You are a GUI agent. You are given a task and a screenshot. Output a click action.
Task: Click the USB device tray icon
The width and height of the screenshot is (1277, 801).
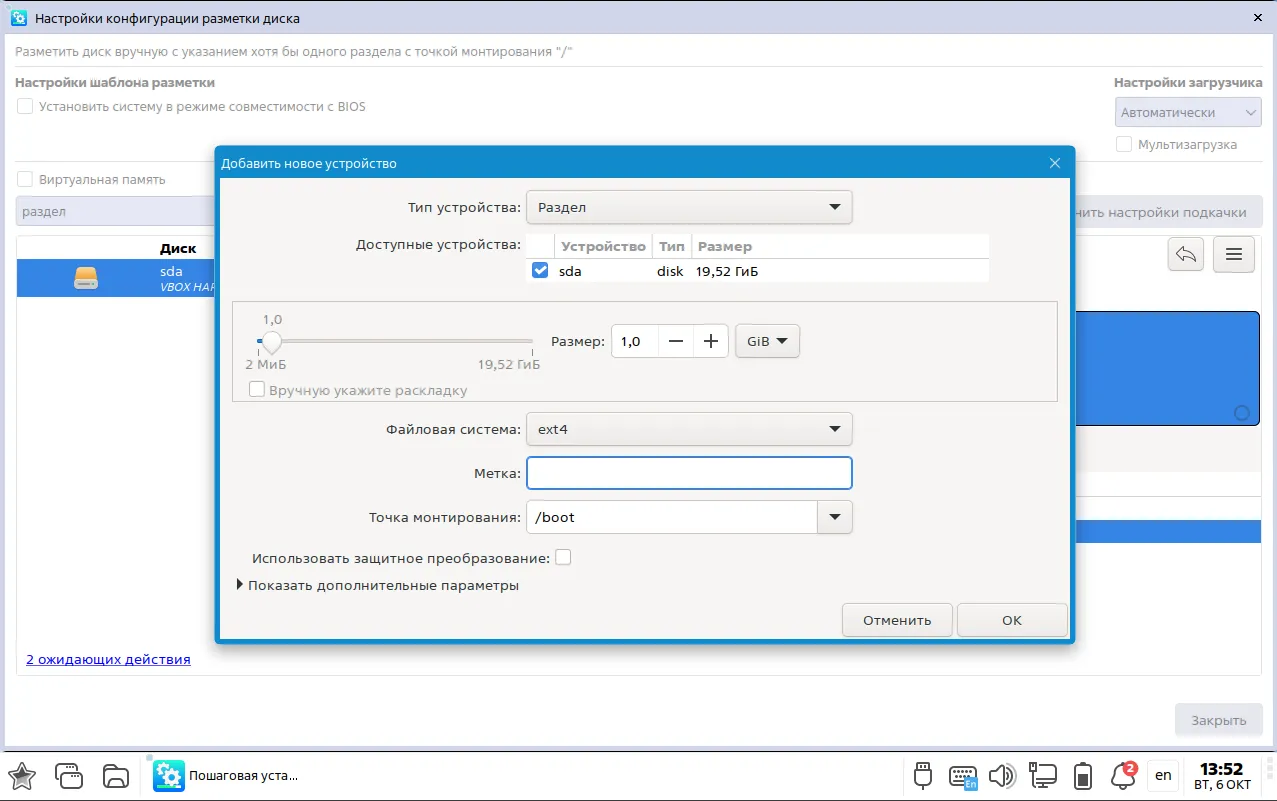point(924,775)
